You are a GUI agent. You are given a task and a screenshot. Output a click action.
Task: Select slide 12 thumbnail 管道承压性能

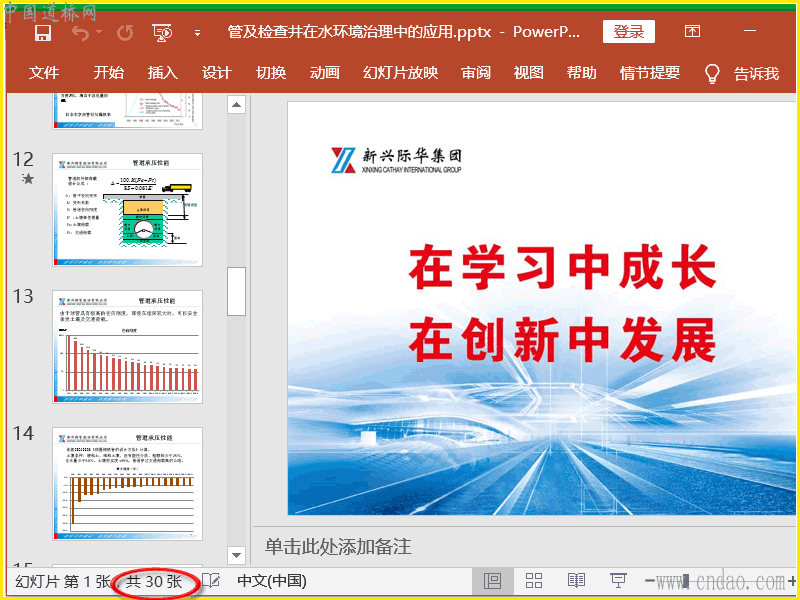[x=128, y=210]
